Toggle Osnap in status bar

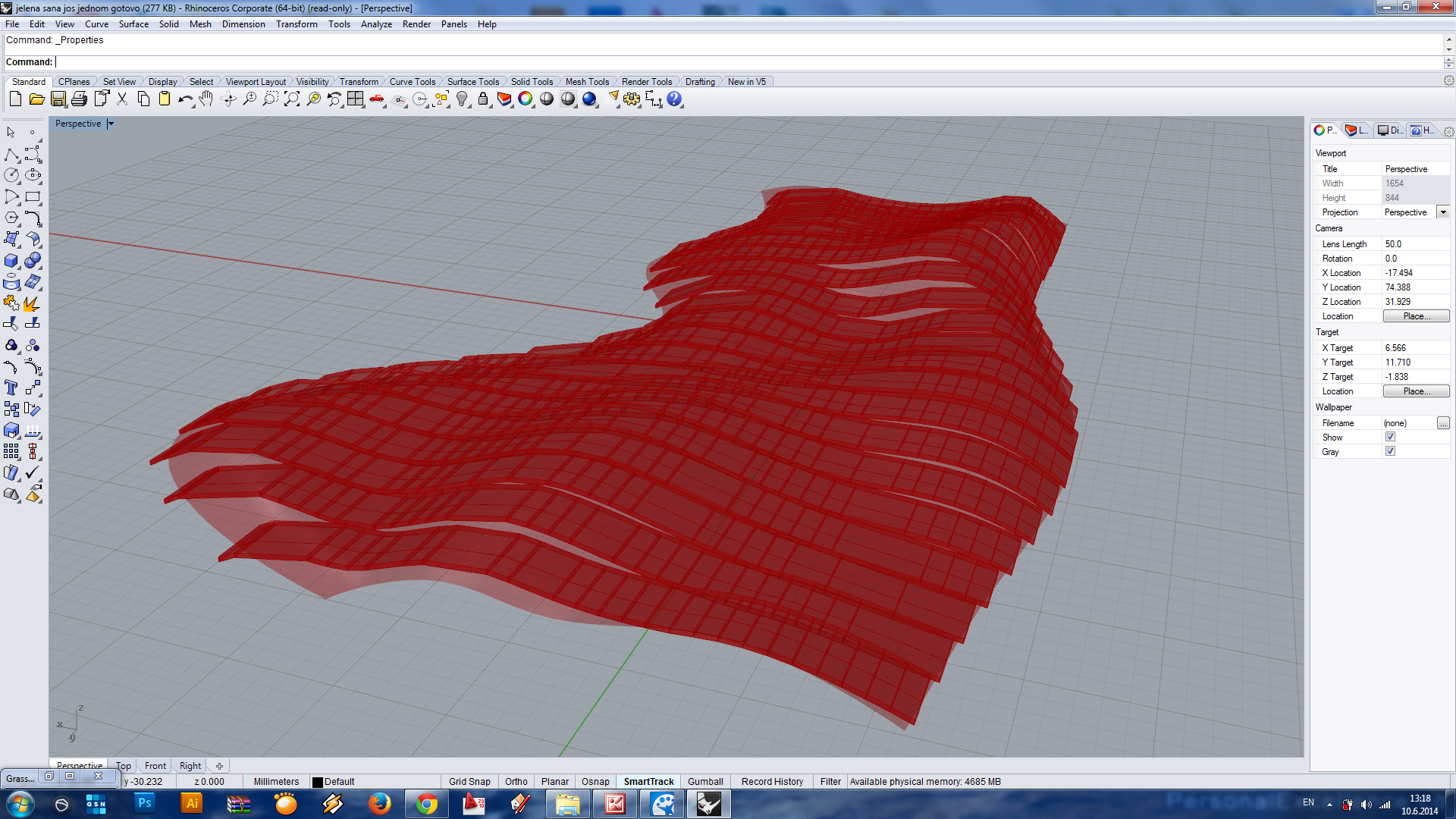[595, 782]
